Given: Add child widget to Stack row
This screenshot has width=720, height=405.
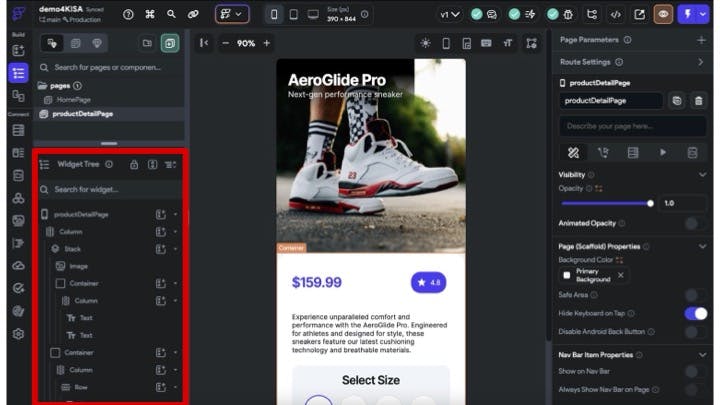Looking at the screenshot, I should pos(161,249).
